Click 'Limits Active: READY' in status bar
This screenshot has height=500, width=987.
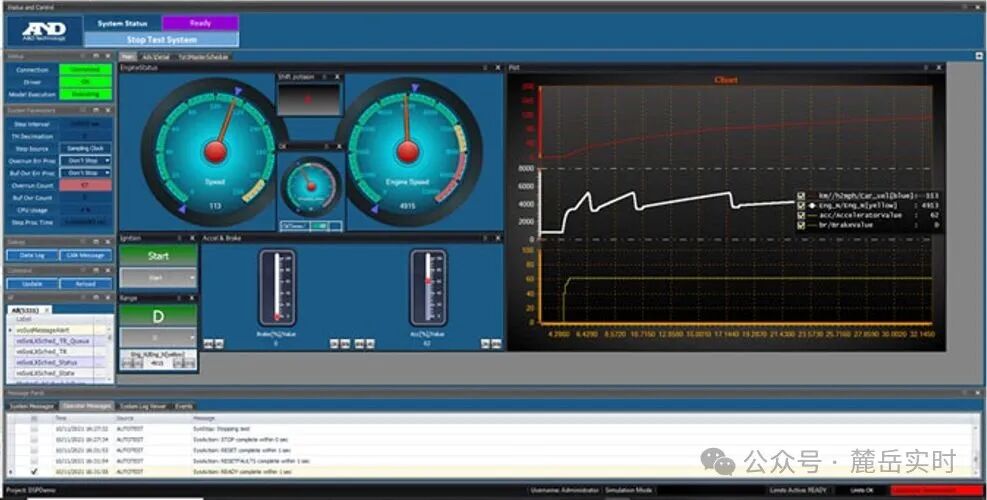coord(798,490)
